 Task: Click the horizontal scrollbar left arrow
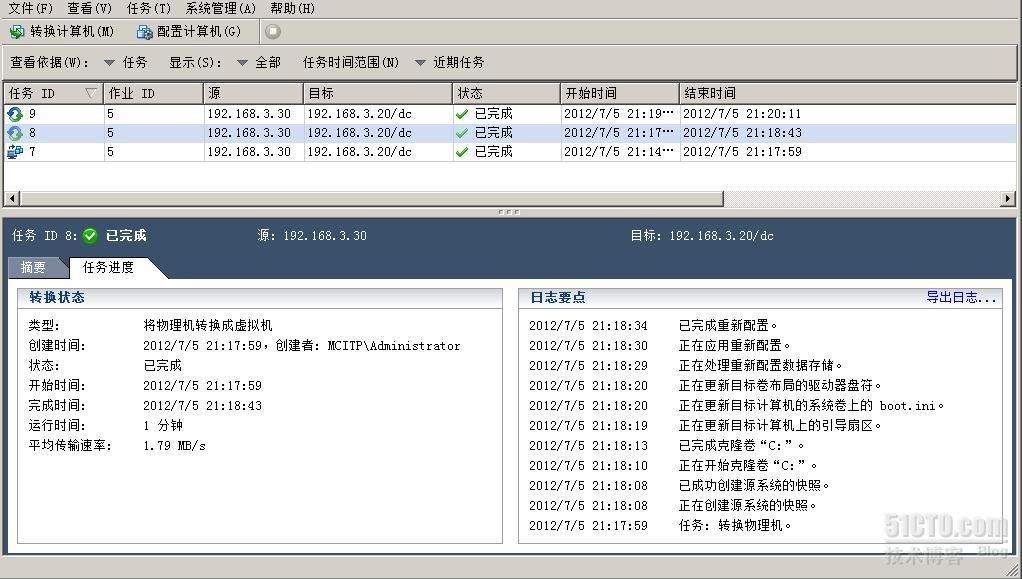[12, 198]
